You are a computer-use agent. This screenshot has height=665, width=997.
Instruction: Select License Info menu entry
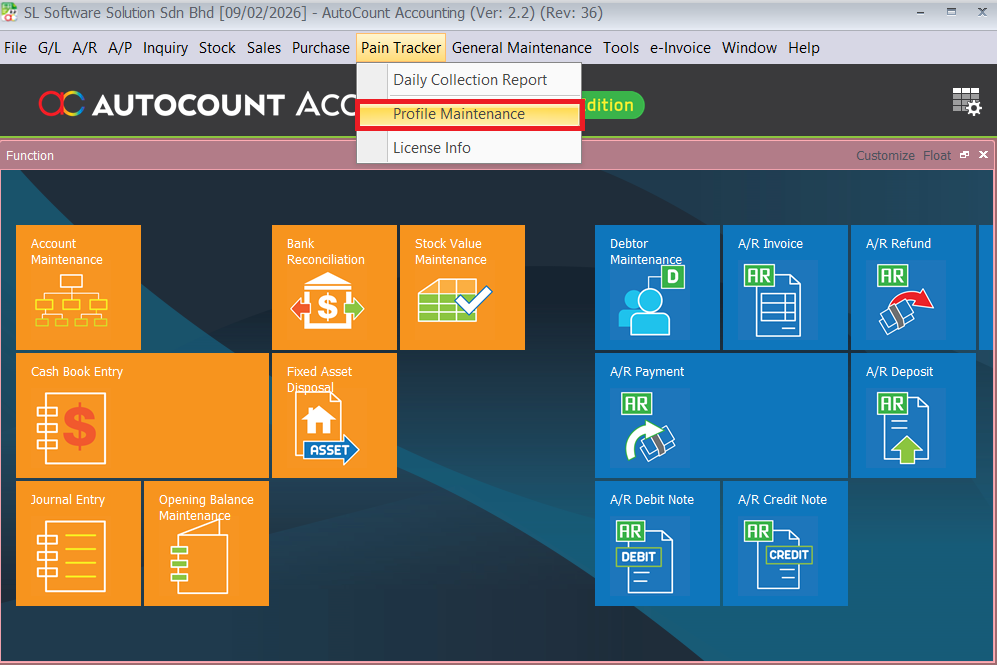pos(432,148)
